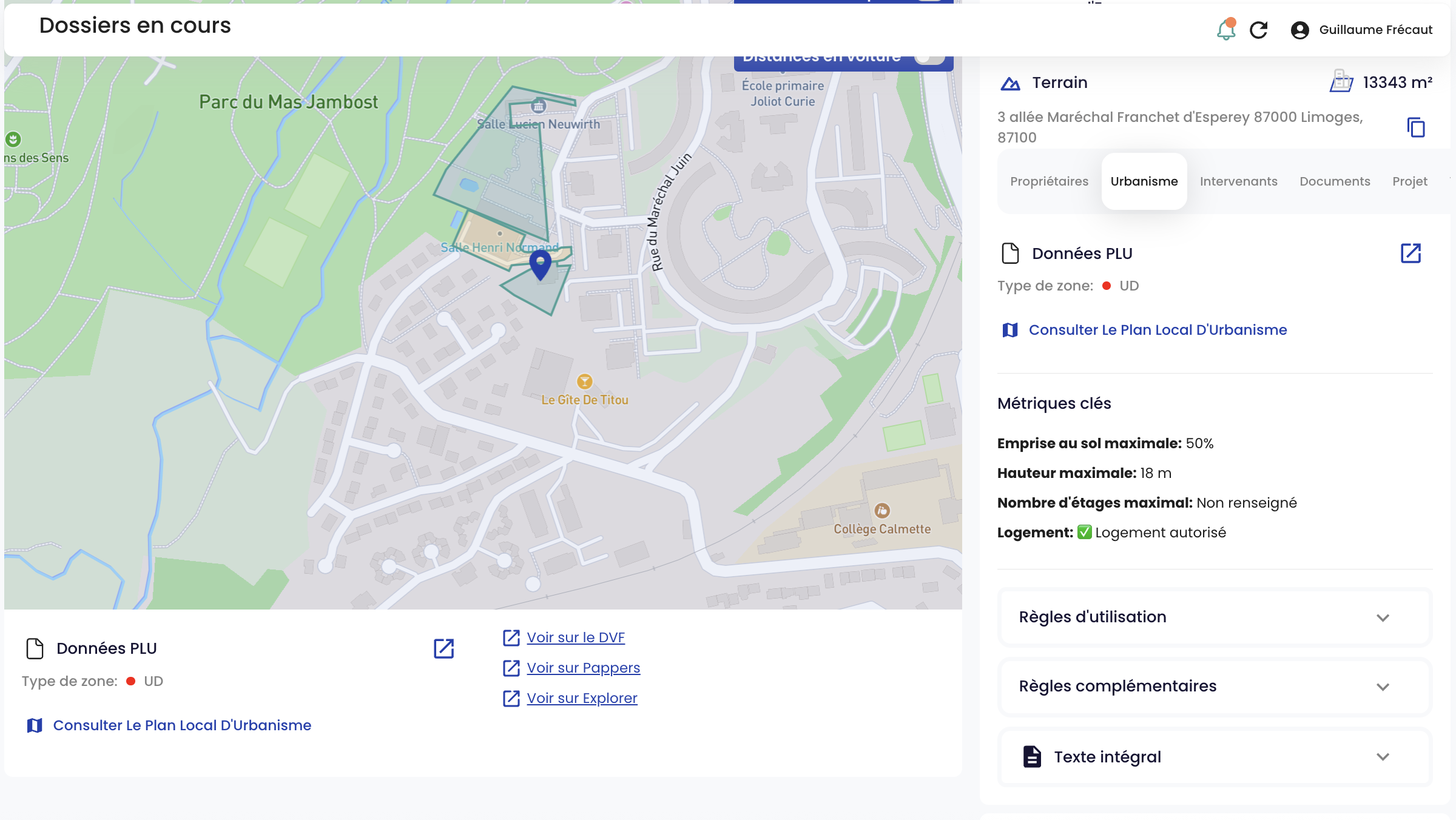
Task: Click Le Gîte De Titou map marker
Action: 584,381
